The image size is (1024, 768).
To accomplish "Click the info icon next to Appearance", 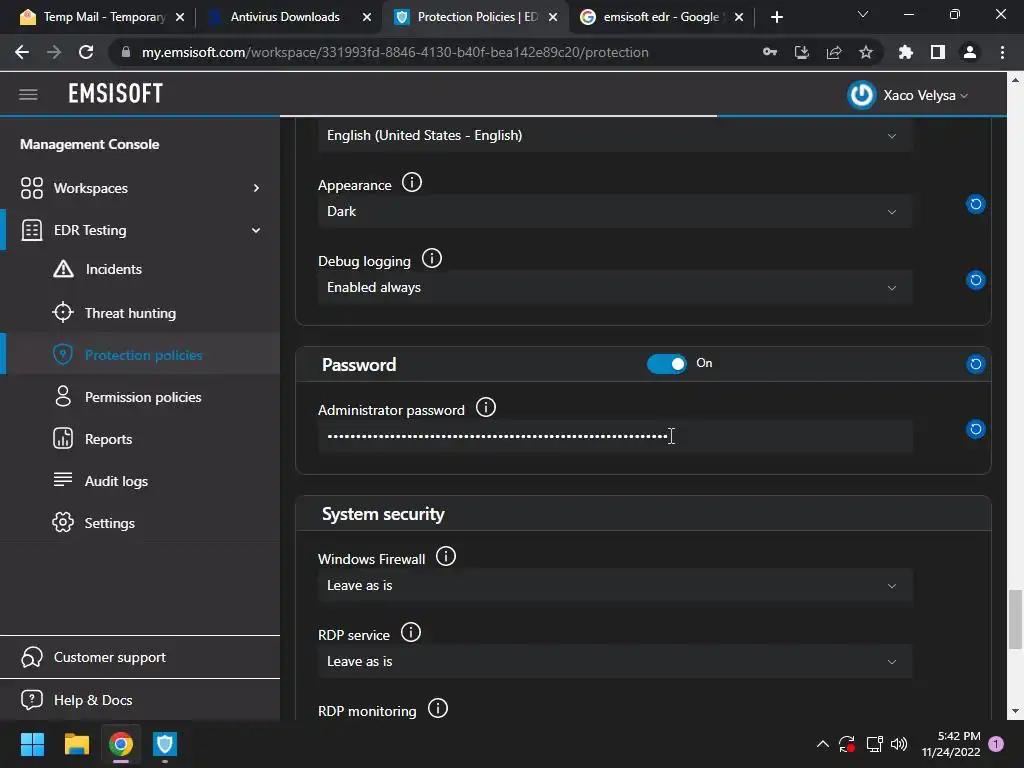I will click(411, 182).
